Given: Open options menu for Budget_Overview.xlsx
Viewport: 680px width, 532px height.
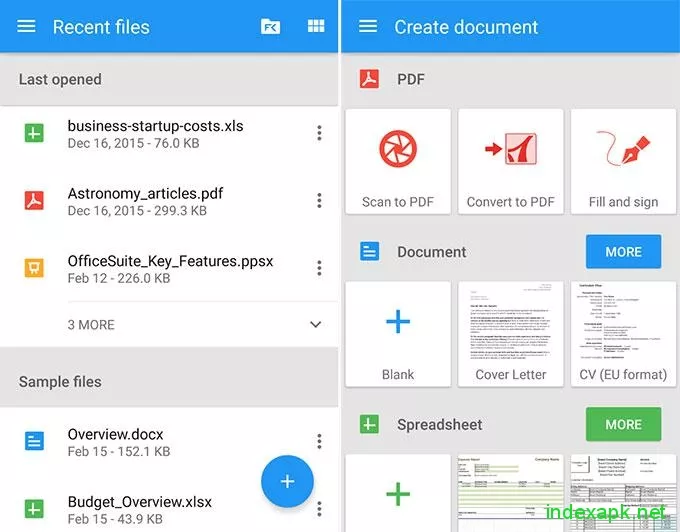Looking at the screenshot, I should [319, 509].
